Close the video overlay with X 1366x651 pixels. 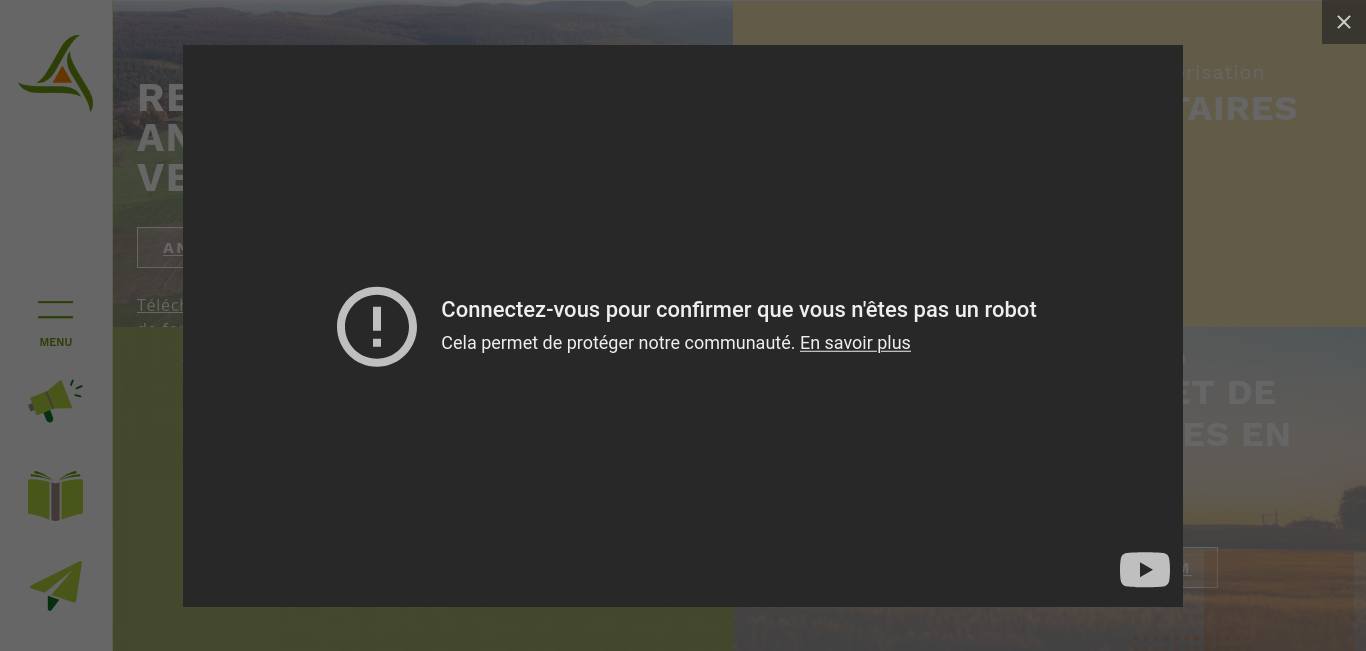[1344, 22]
